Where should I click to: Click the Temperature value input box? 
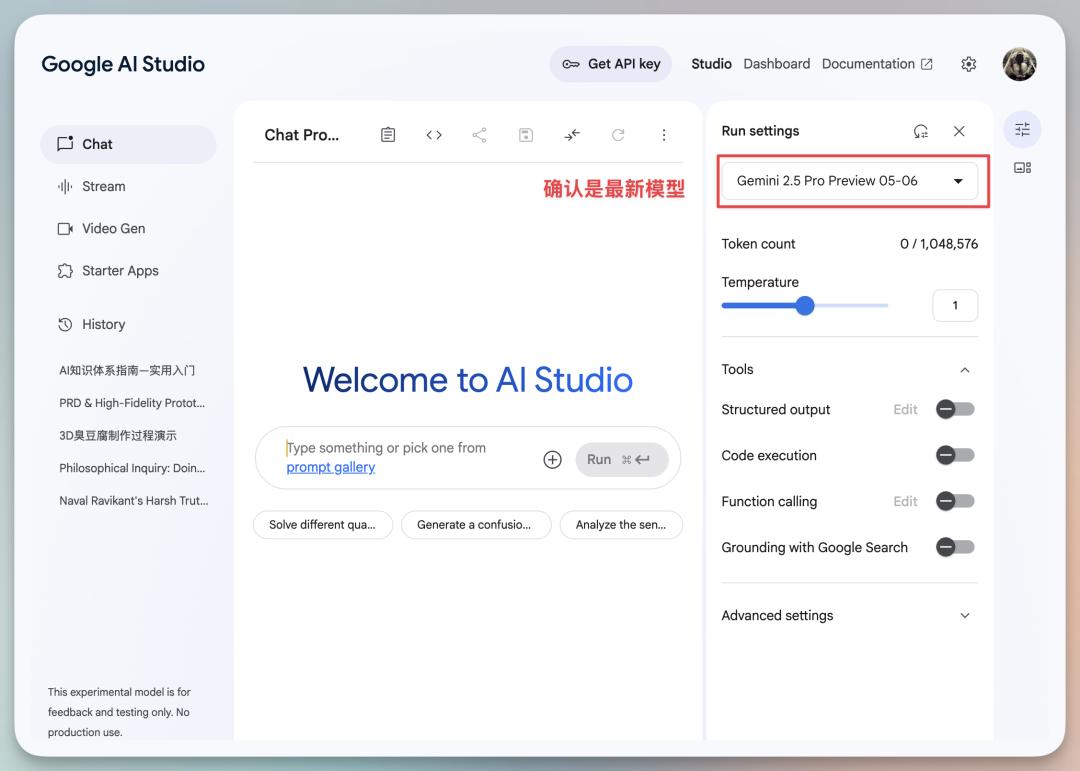click(955, 305)
